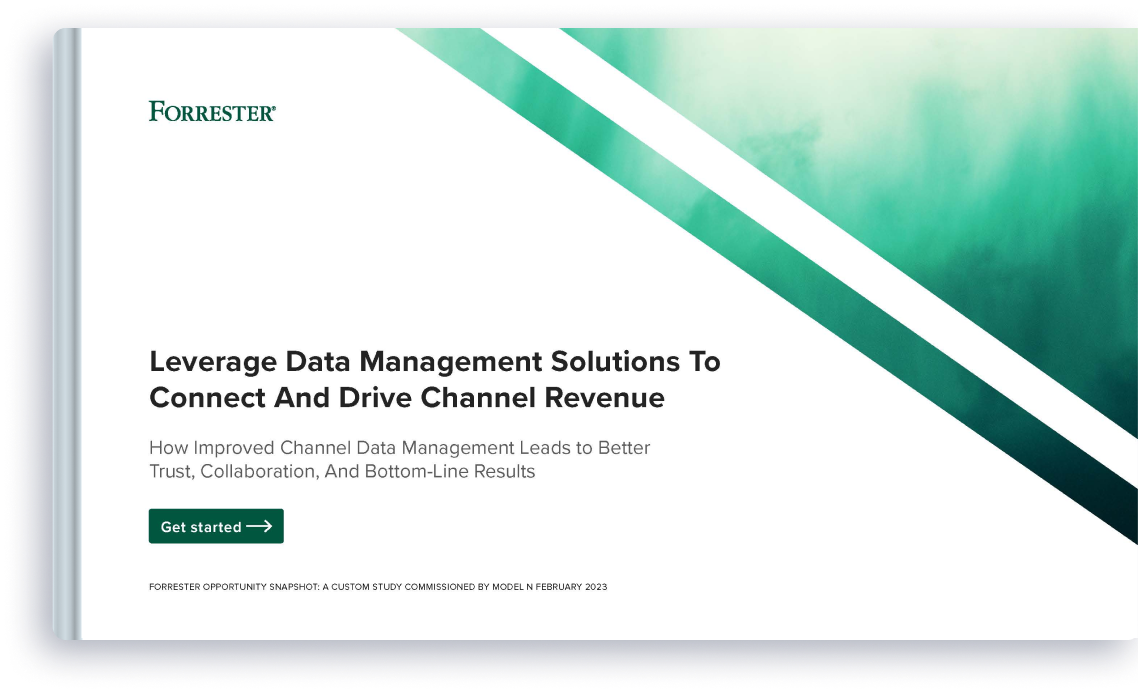1138x692 pixels.
Task: Click the registered trademark symbol beside Forrester
Action: [274, 105]
